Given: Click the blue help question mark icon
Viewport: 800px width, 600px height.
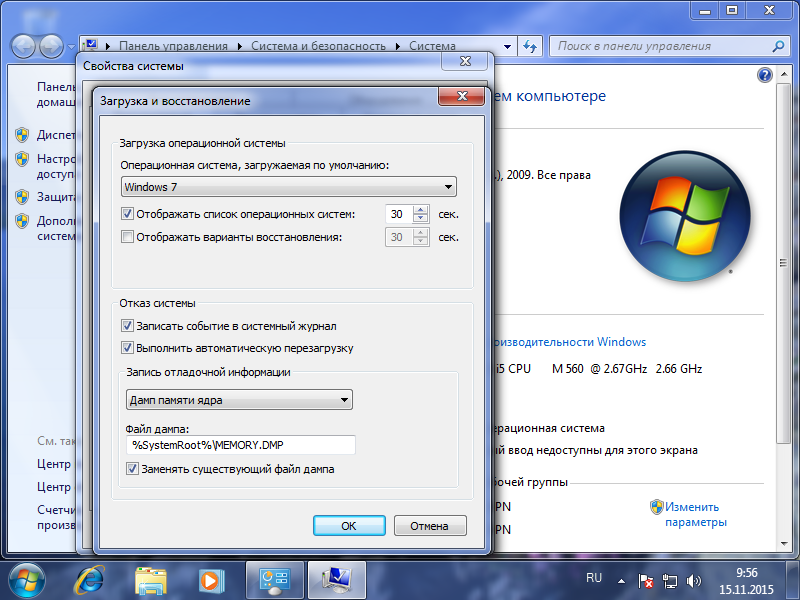Looking at the screenshot, I should [765, 75].
